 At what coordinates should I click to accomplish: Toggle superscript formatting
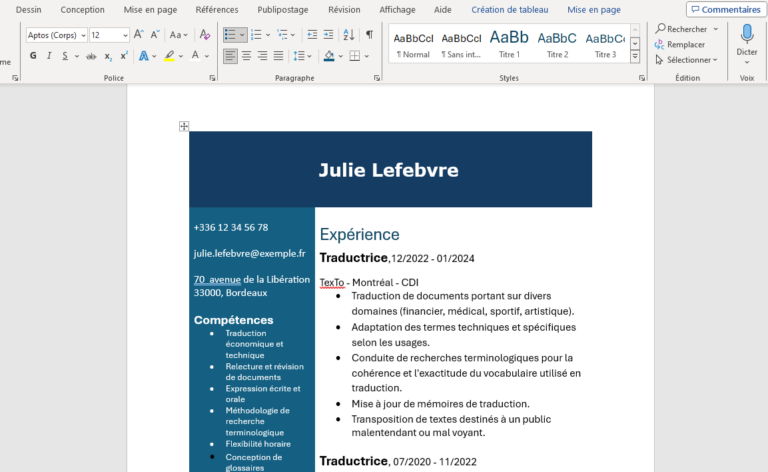[x=124, y=56]
